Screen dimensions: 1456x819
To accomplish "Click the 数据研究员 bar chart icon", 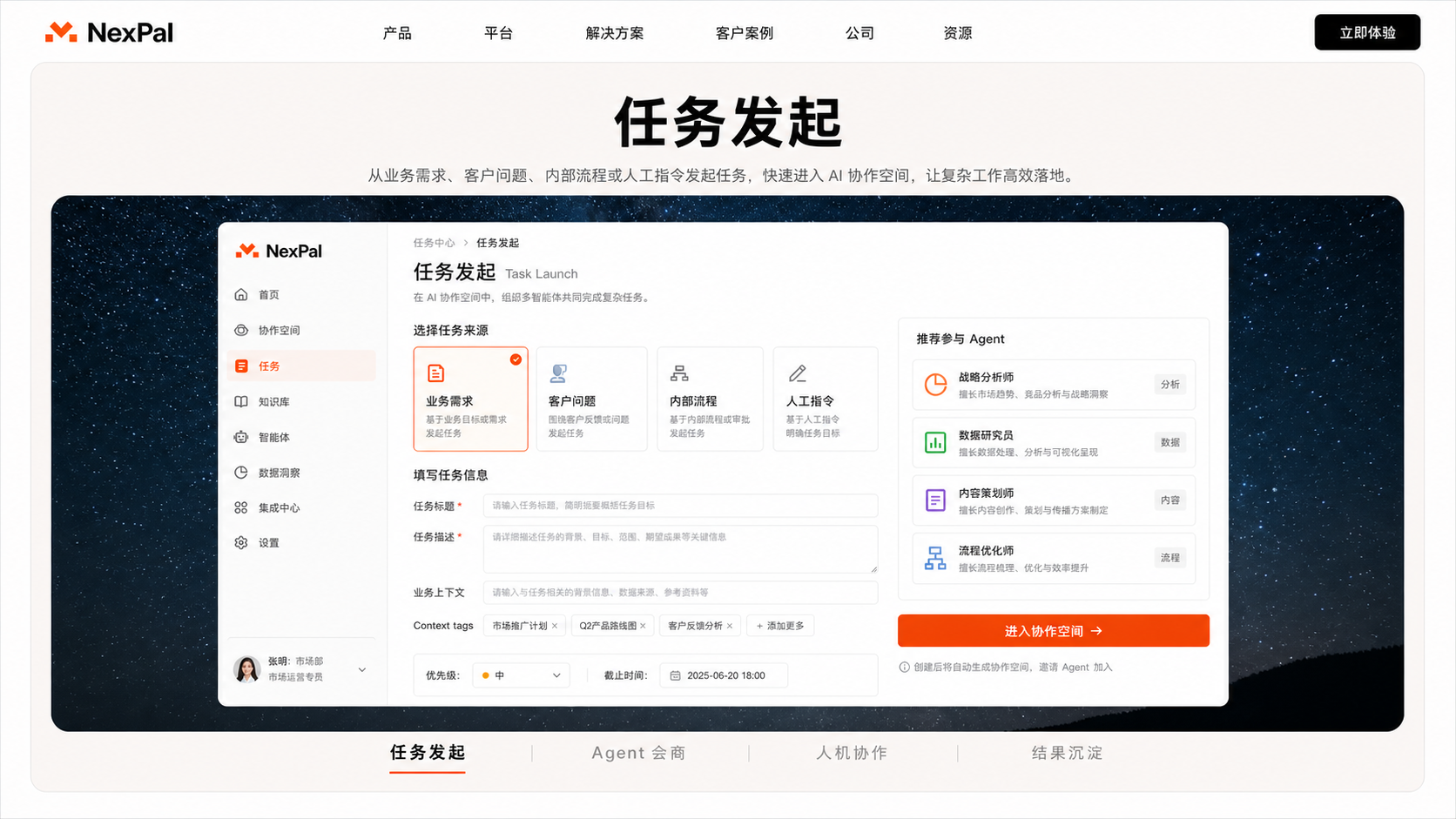I will click(x=935, y=442).
